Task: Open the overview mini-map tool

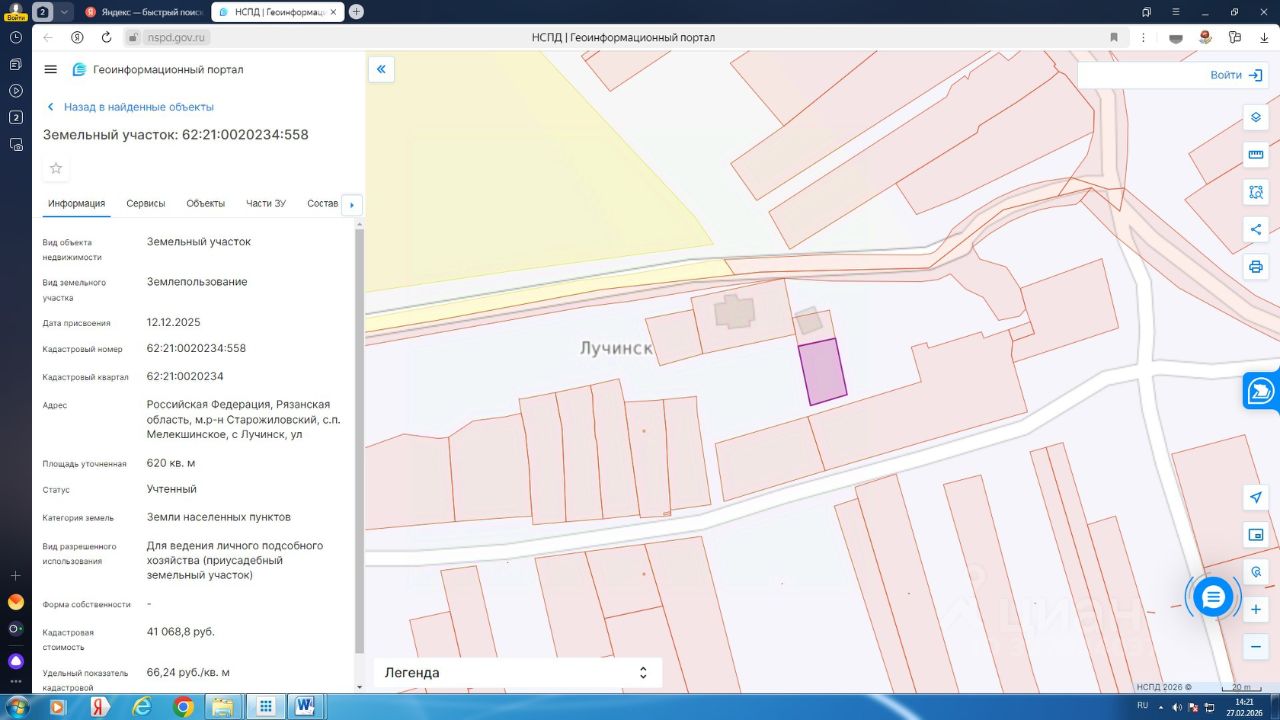Action: [x=1256, y=535]
